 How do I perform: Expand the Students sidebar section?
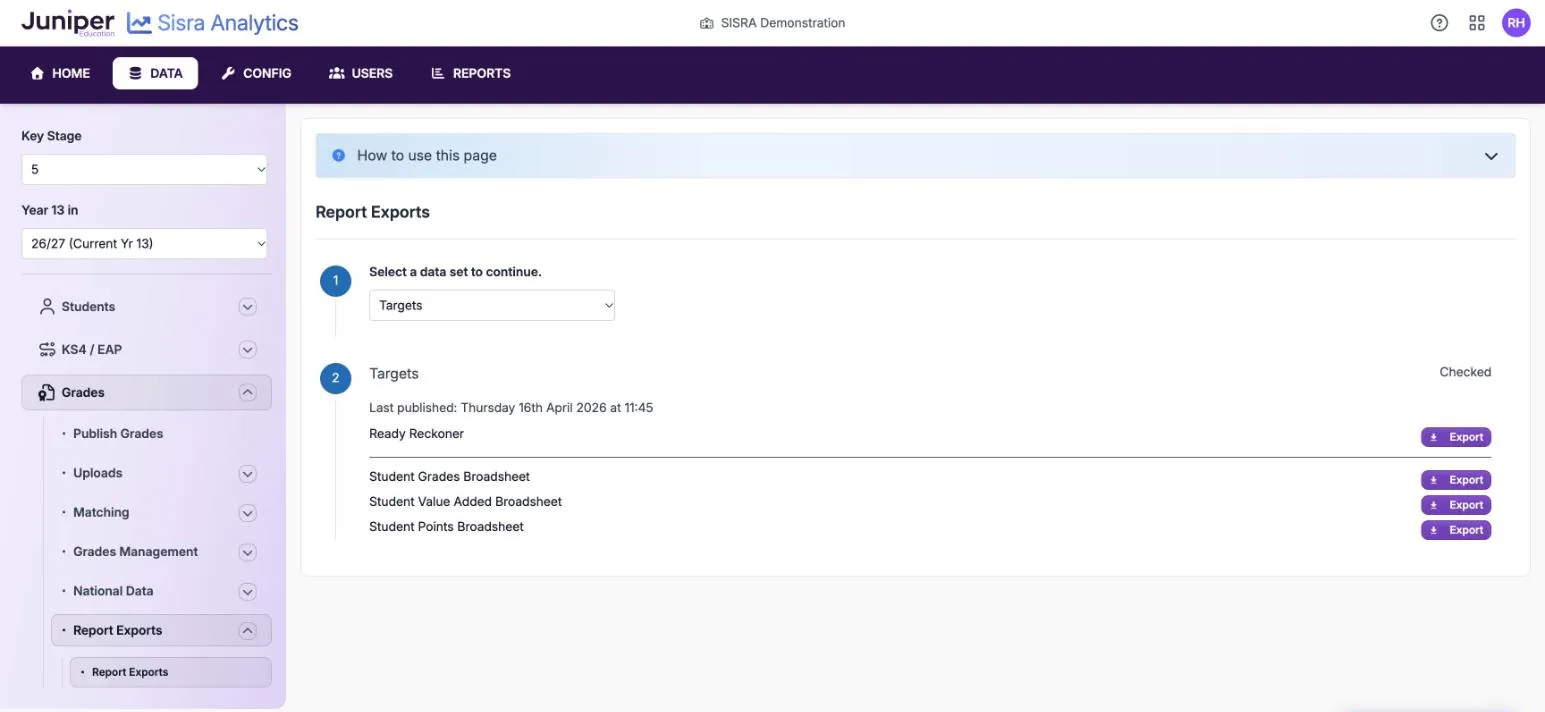click(248, 307)
